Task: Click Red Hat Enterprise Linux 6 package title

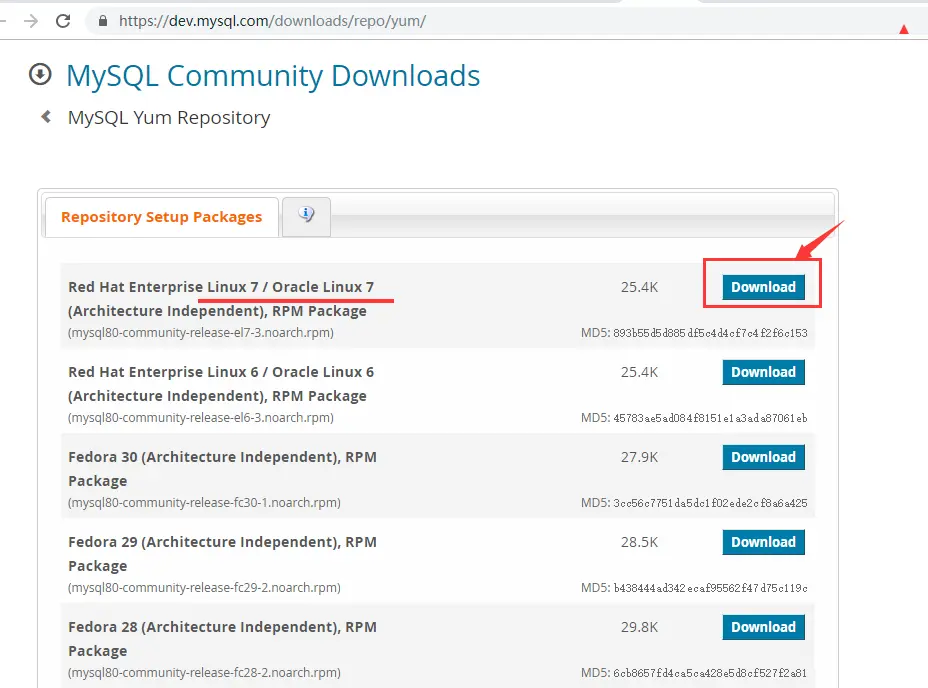Action: (221, 384)
